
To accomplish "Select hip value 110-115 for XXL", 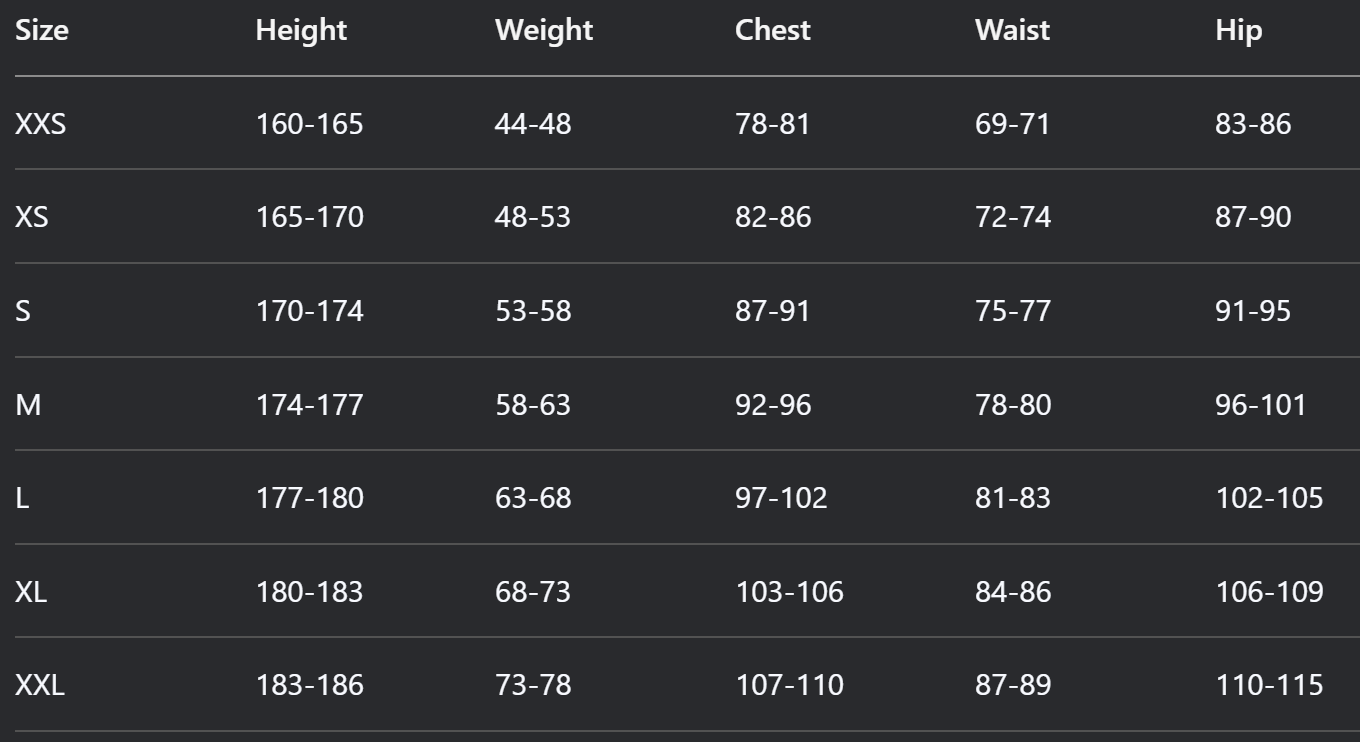I will pyautogui.click(x=1270, y=685).
